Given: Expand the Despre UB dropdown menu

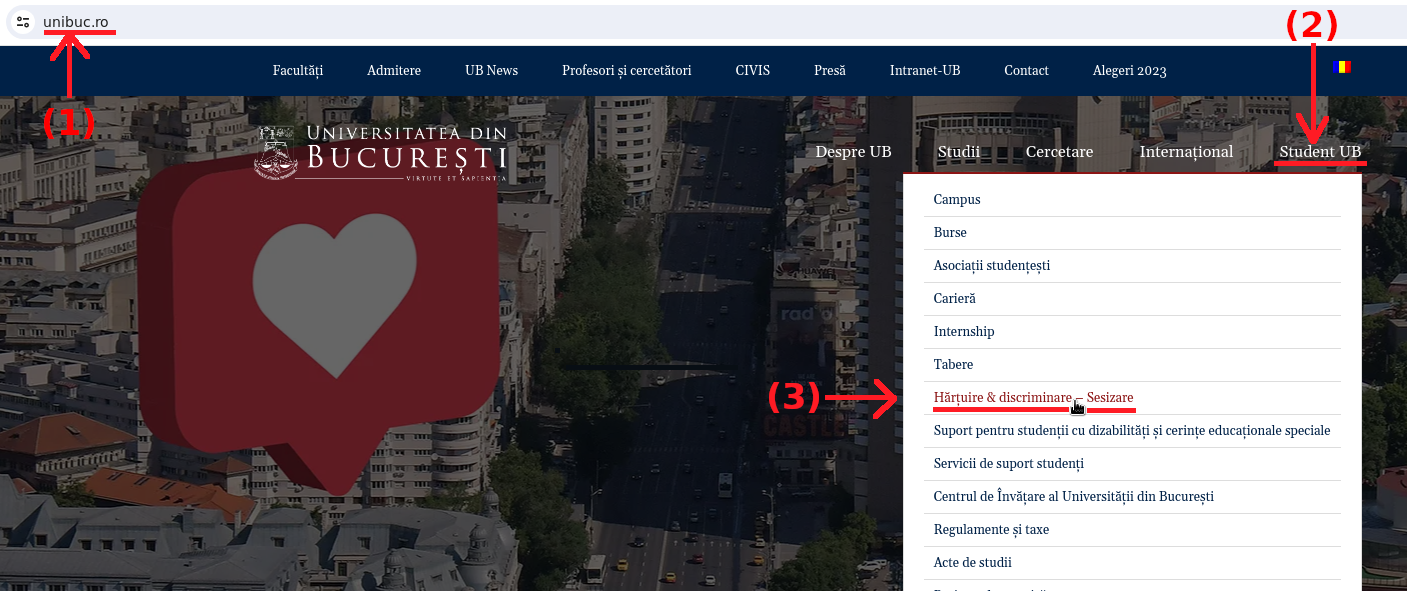Looking at the screenshot, I should (853, 152).
